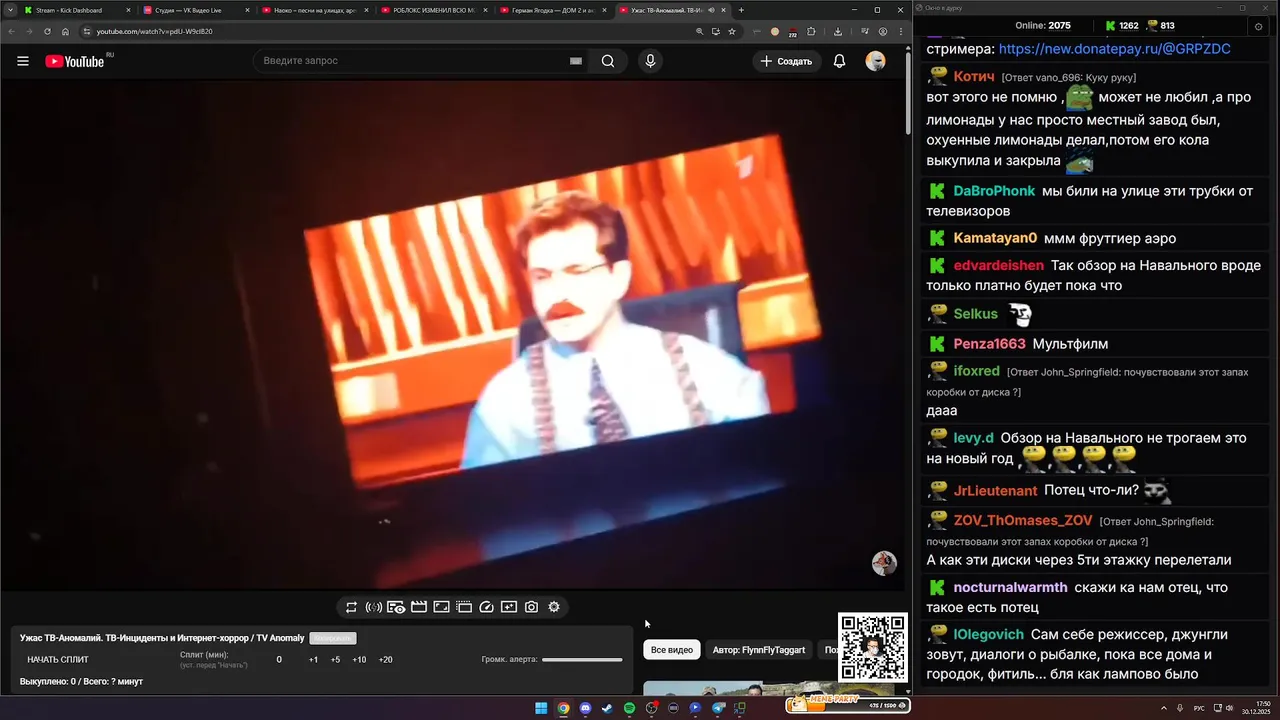Click username nocturnalwarmth in chat

(x=1010, y=587)
